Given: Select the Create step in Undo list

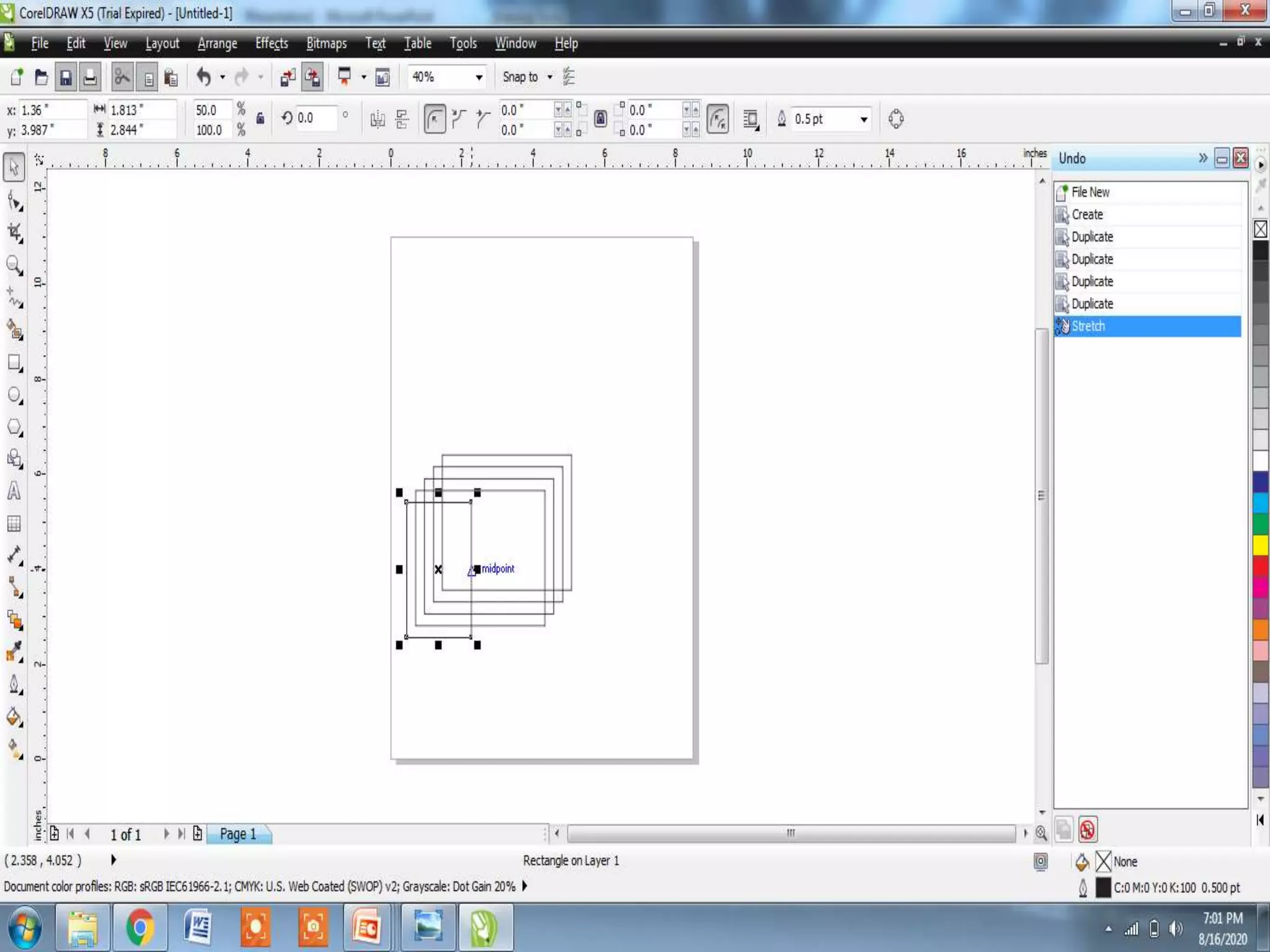Looking at the screenshot, I should coord(1087,214).
